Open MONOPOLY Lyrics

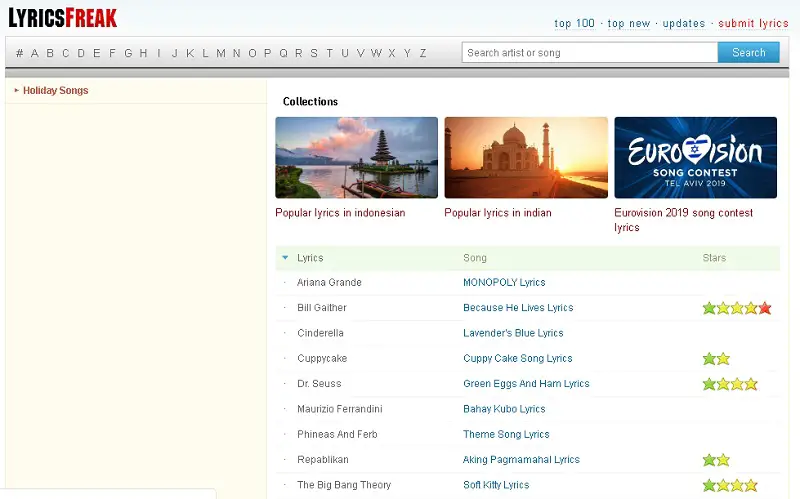(504, 283)
